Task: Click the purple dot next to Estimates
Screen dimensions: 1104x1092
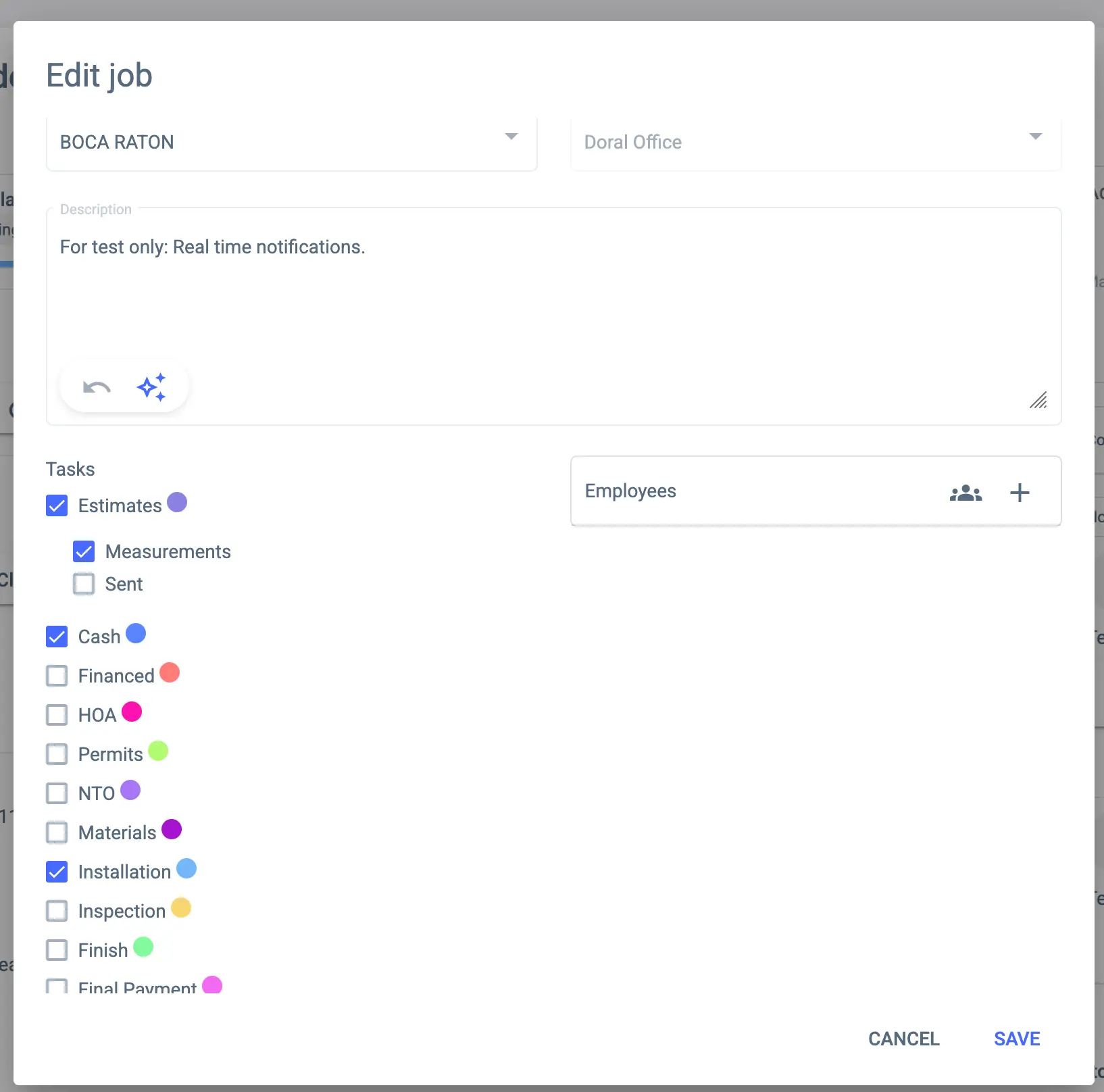Action: [177, 502]
